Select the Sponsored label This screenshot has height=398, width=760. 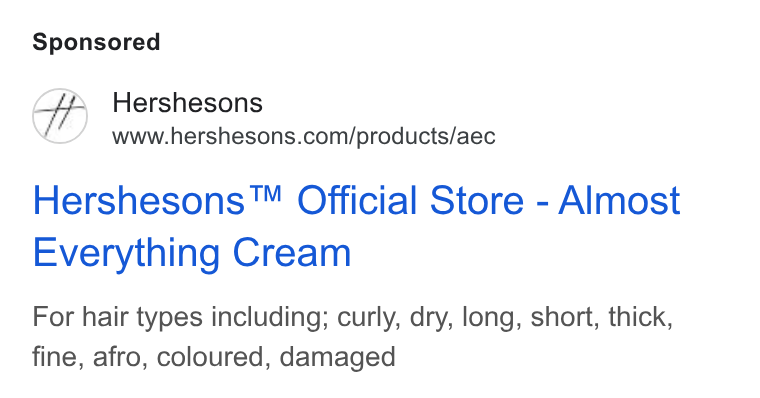96,42
